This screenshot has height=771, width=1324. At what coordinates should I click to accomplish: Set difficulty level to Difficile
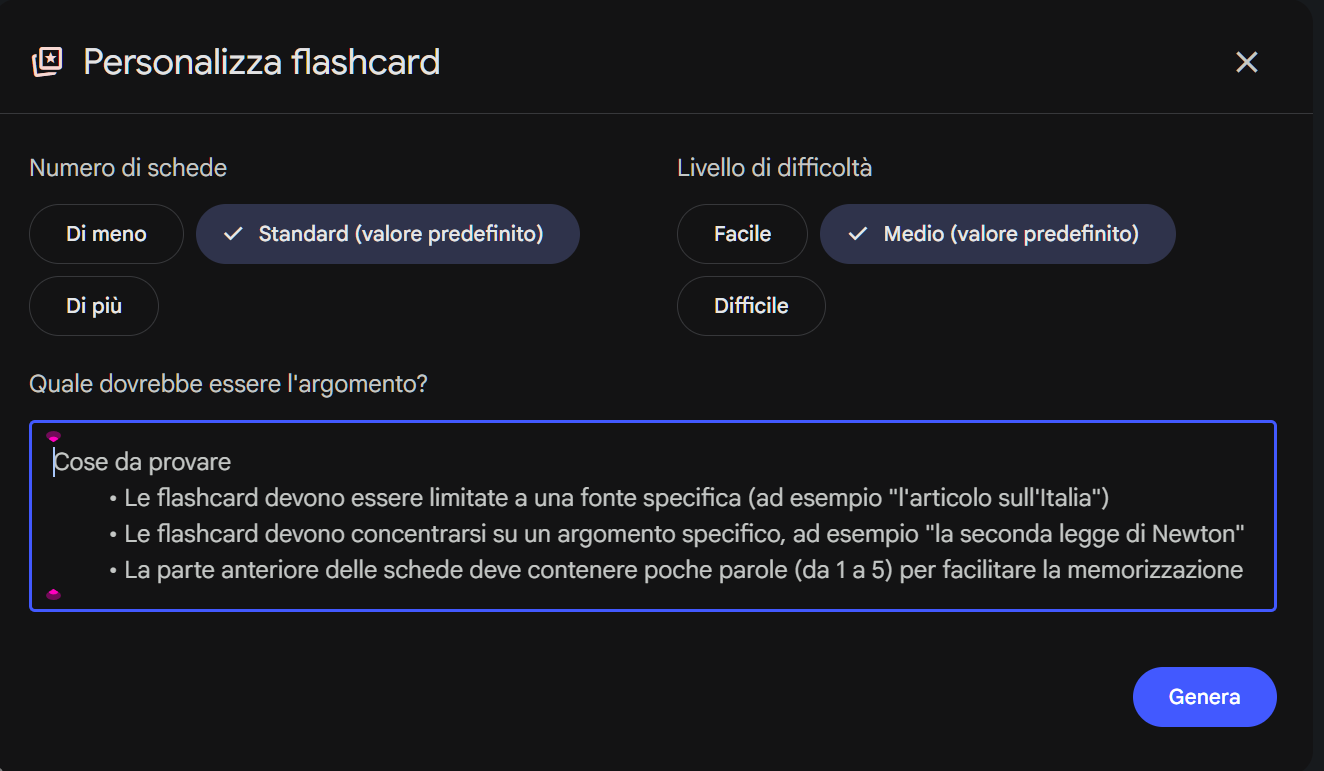pos(751,306)
